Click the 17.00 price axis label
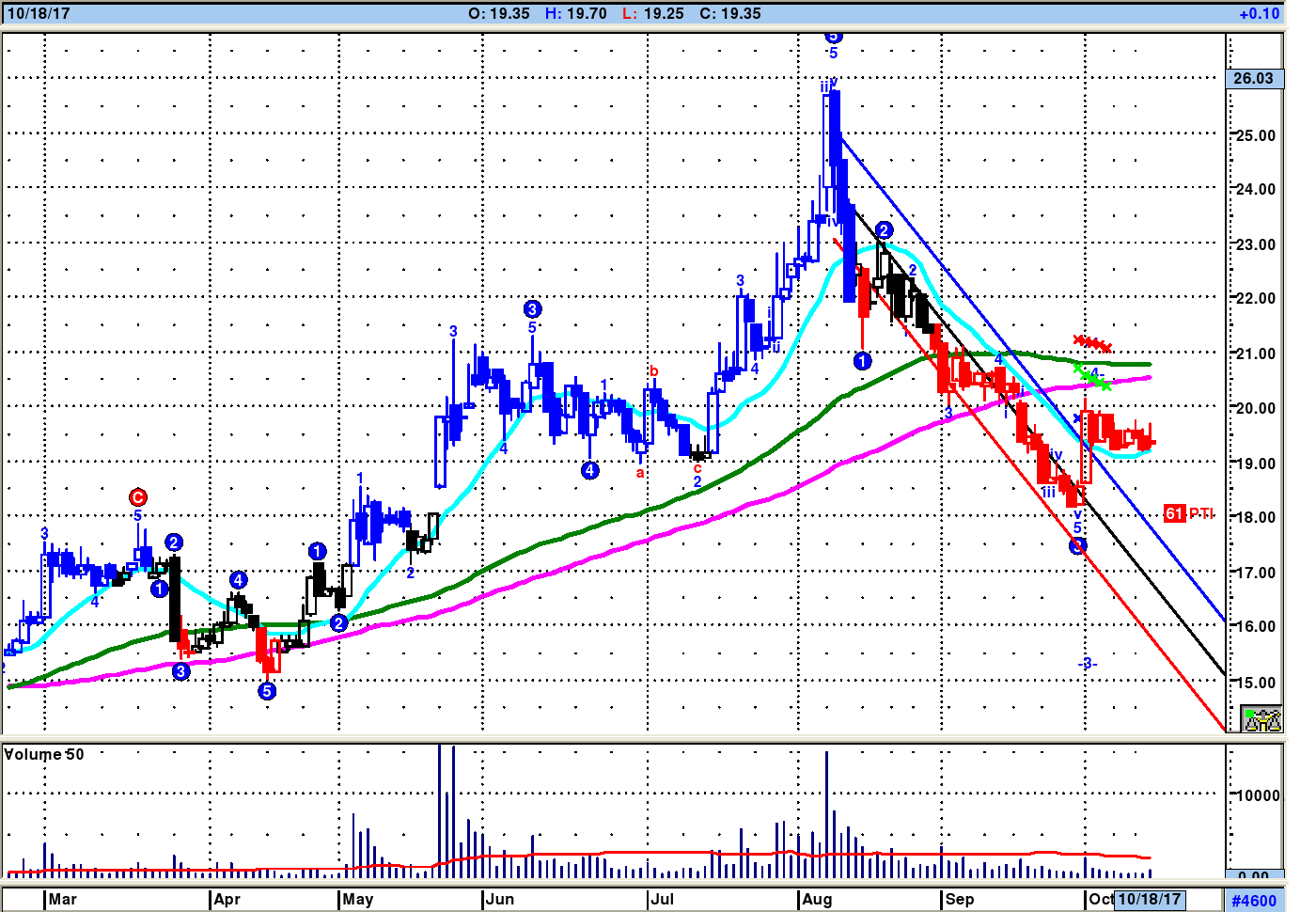The width and height of the screenshot is (1316, 912). [x=1256, y=573]
